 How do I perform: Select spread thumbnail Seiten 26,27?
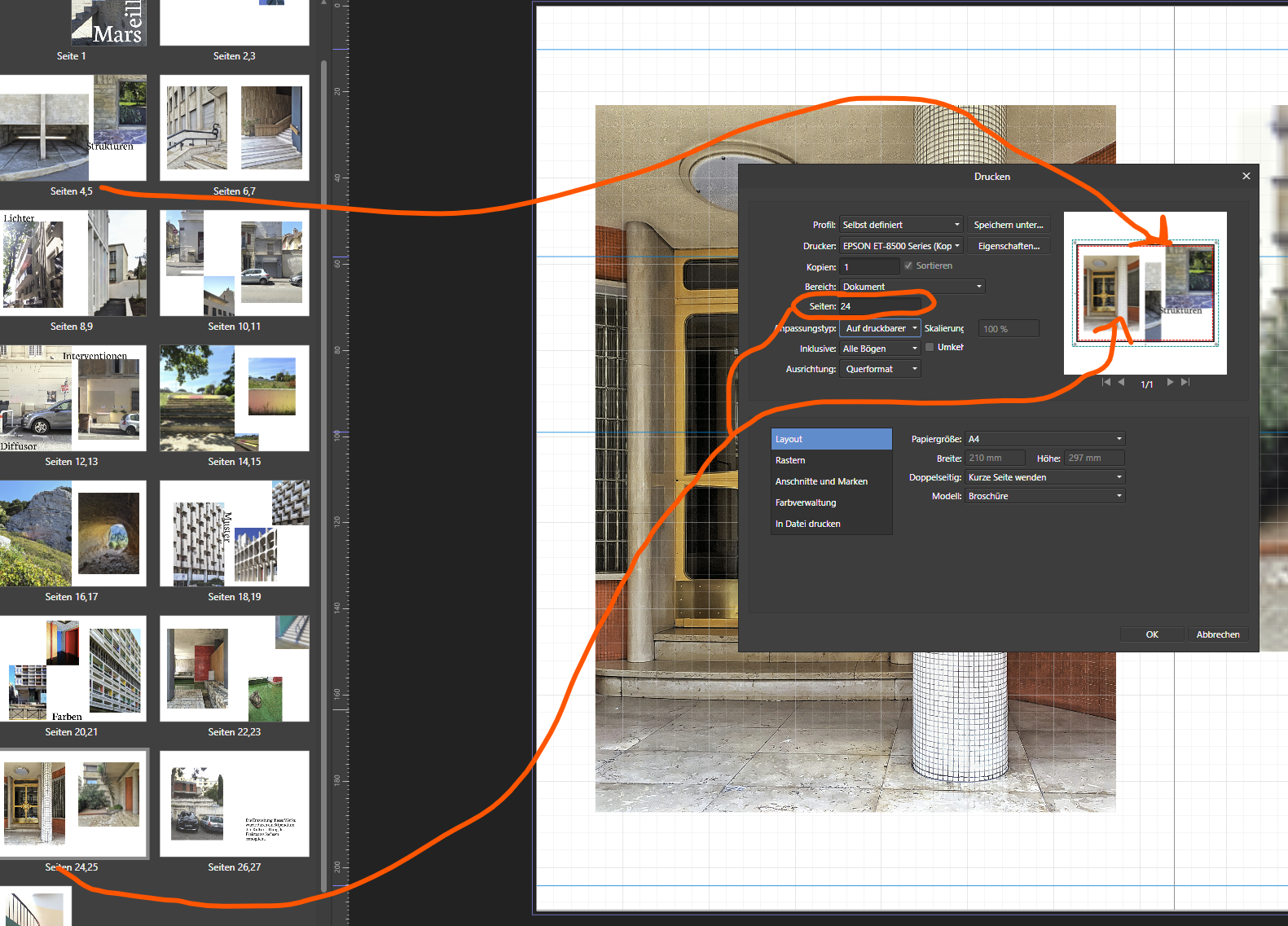[235, 804]
